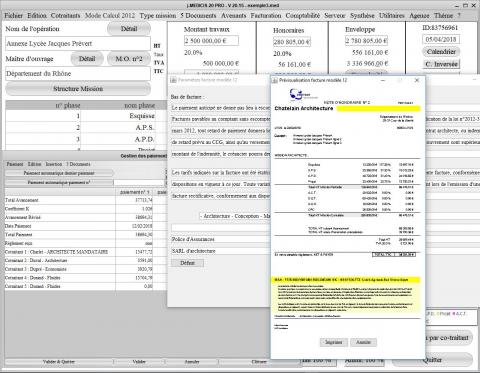Image resolution: width=480 pixels, height=373 pixels.
Task: Click the paiement n° 1 column header
Action: click(x=134, y=192)
